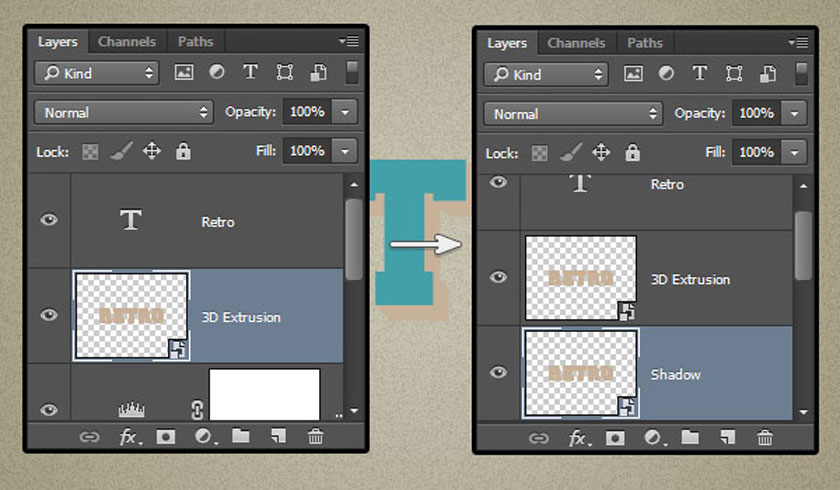Open Fill slider arrow in left panel
840x490 pixels.
pos(345,152)
